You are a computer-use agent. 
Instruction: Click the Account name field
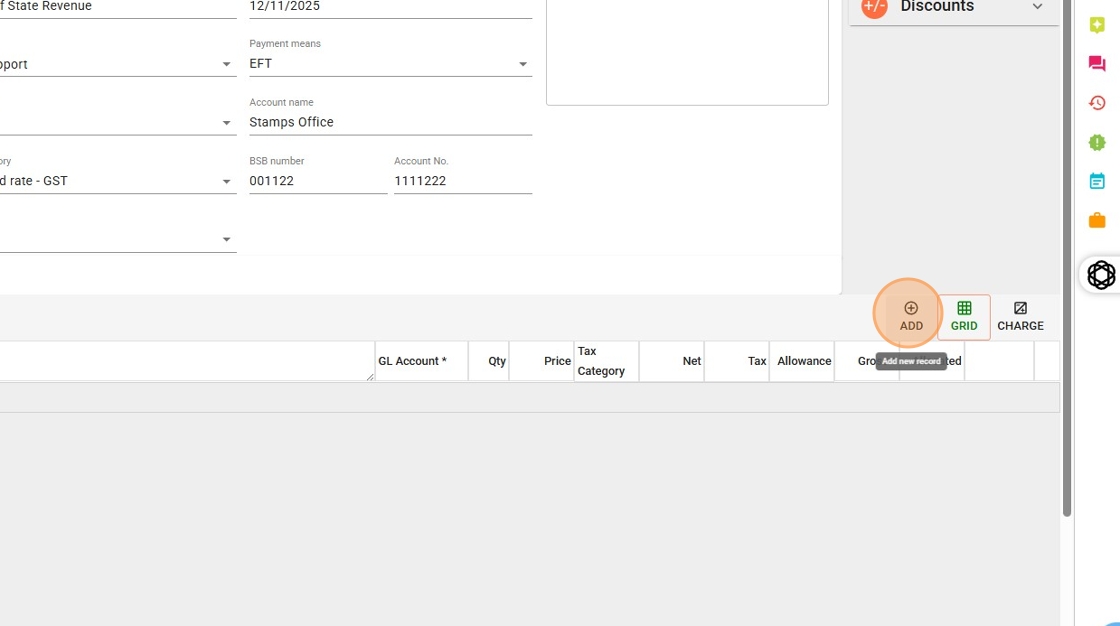click(390, 122)
